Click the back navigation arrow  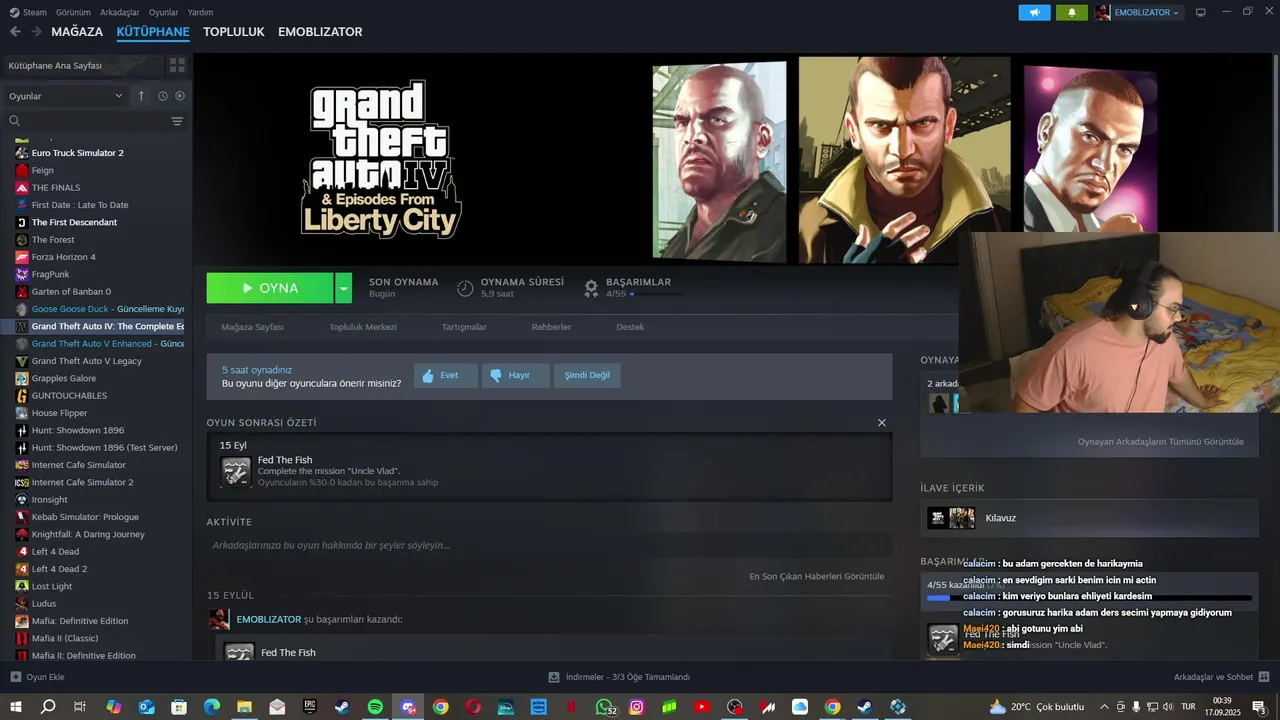pyautogui.click(x=15, y=32)
